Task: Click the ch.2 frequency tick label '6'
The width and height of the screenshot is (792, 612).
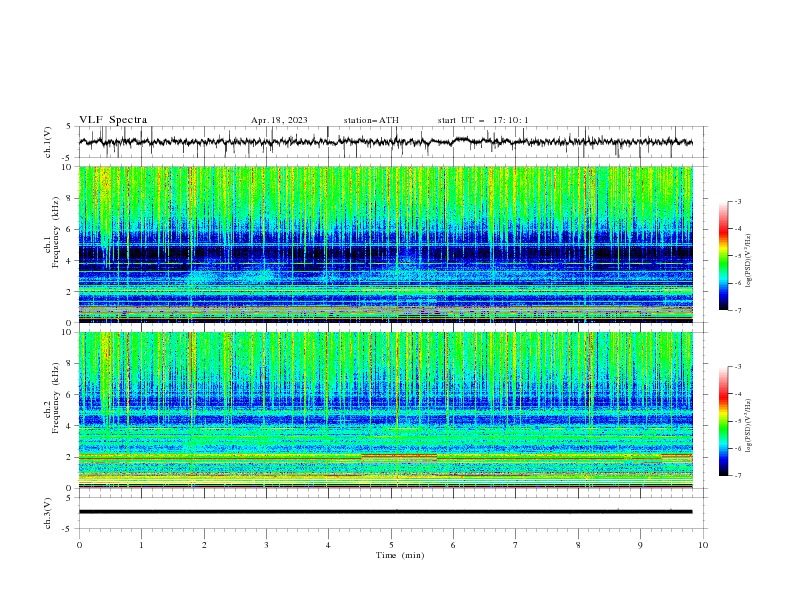Action: (x=71, y=395)
